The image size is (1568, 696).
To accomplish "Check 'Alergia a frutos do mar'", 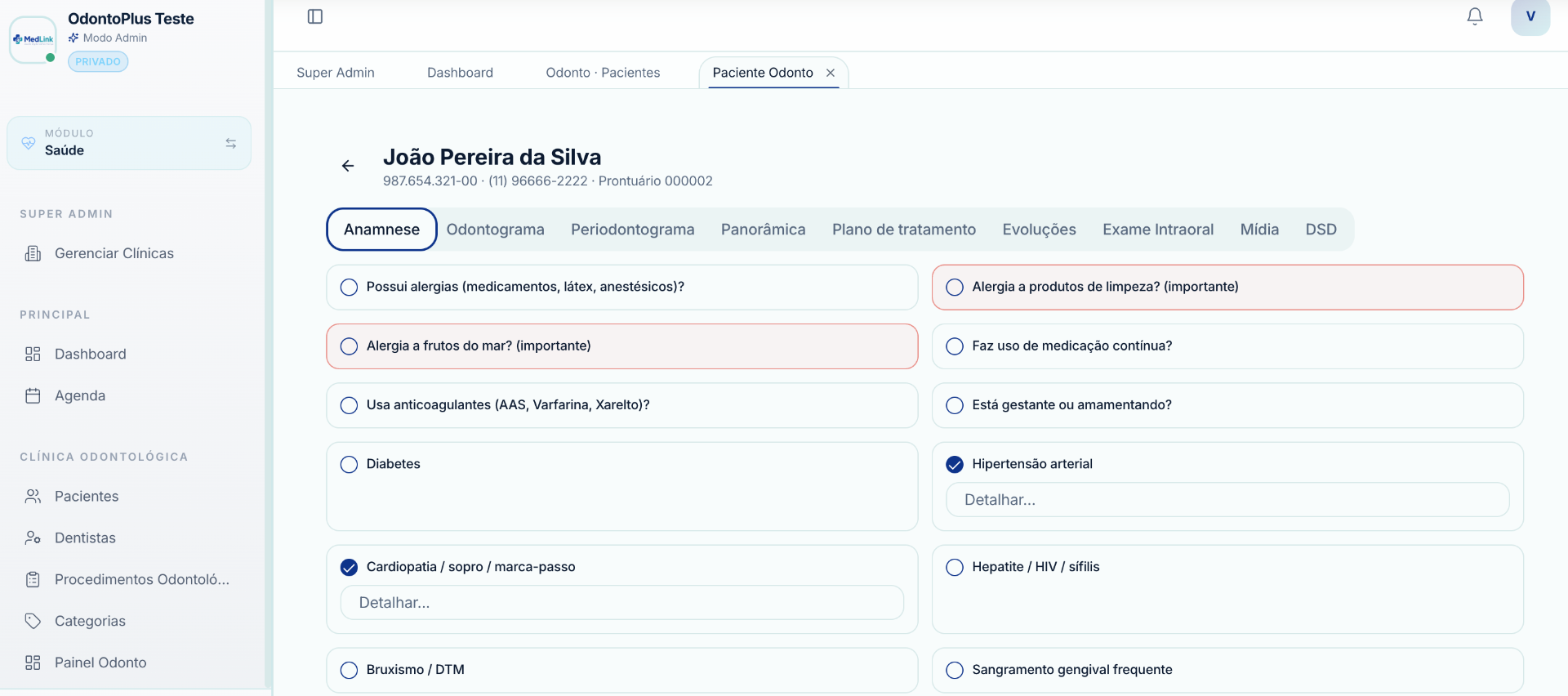I will click(349, 346).
